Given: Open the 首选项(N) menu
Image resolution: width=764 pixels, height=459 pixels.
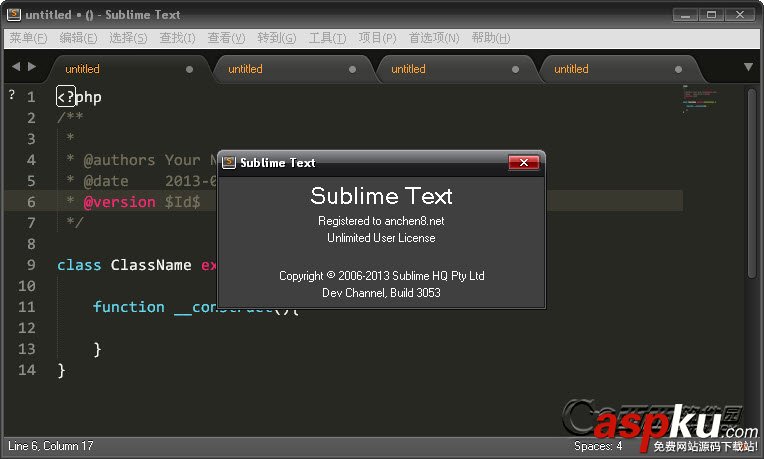Looking at the screenshot, I should pos(434,38).
